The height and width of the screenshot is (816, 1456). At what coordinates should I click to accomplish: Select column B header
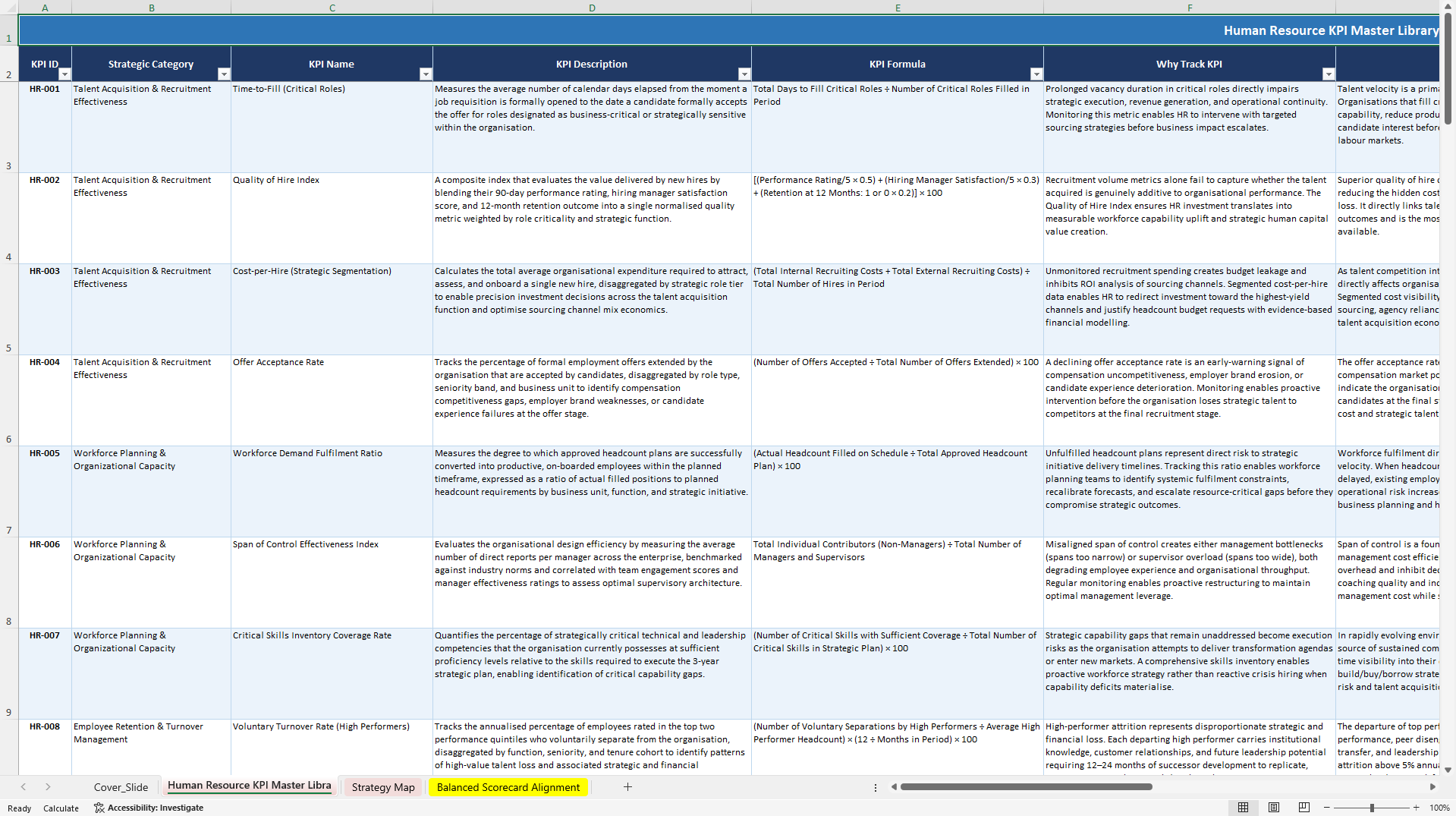click(x=151, y=8)
